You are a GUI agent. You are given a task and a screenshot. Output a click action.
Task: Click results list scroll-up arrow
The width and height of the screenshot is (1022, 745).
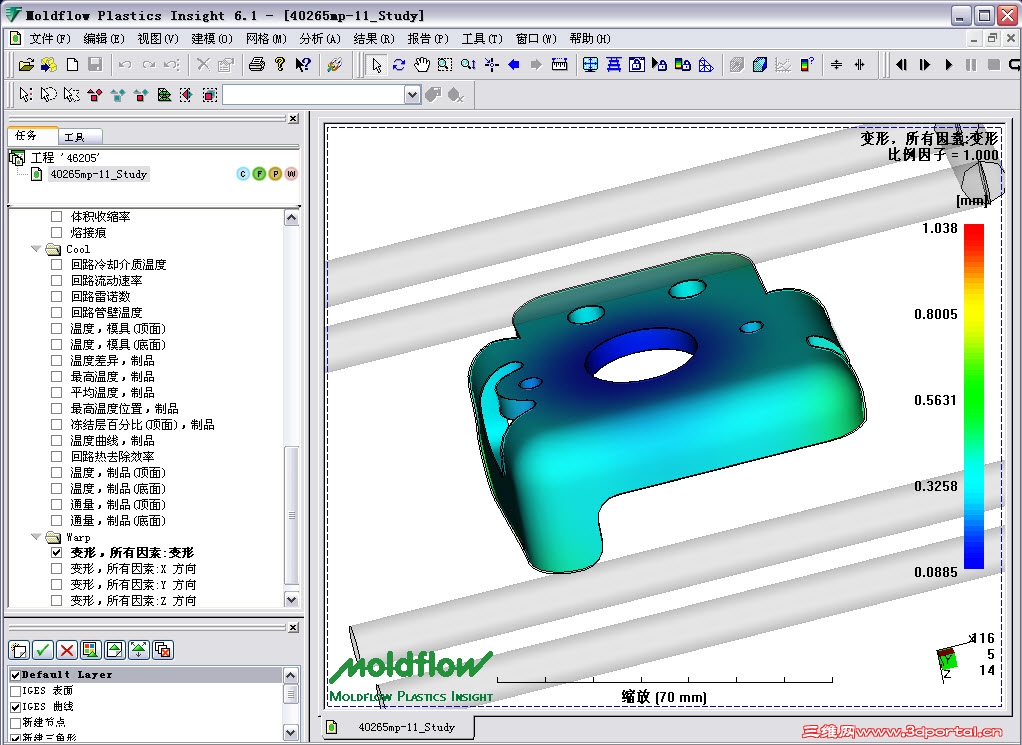[291, 218]
